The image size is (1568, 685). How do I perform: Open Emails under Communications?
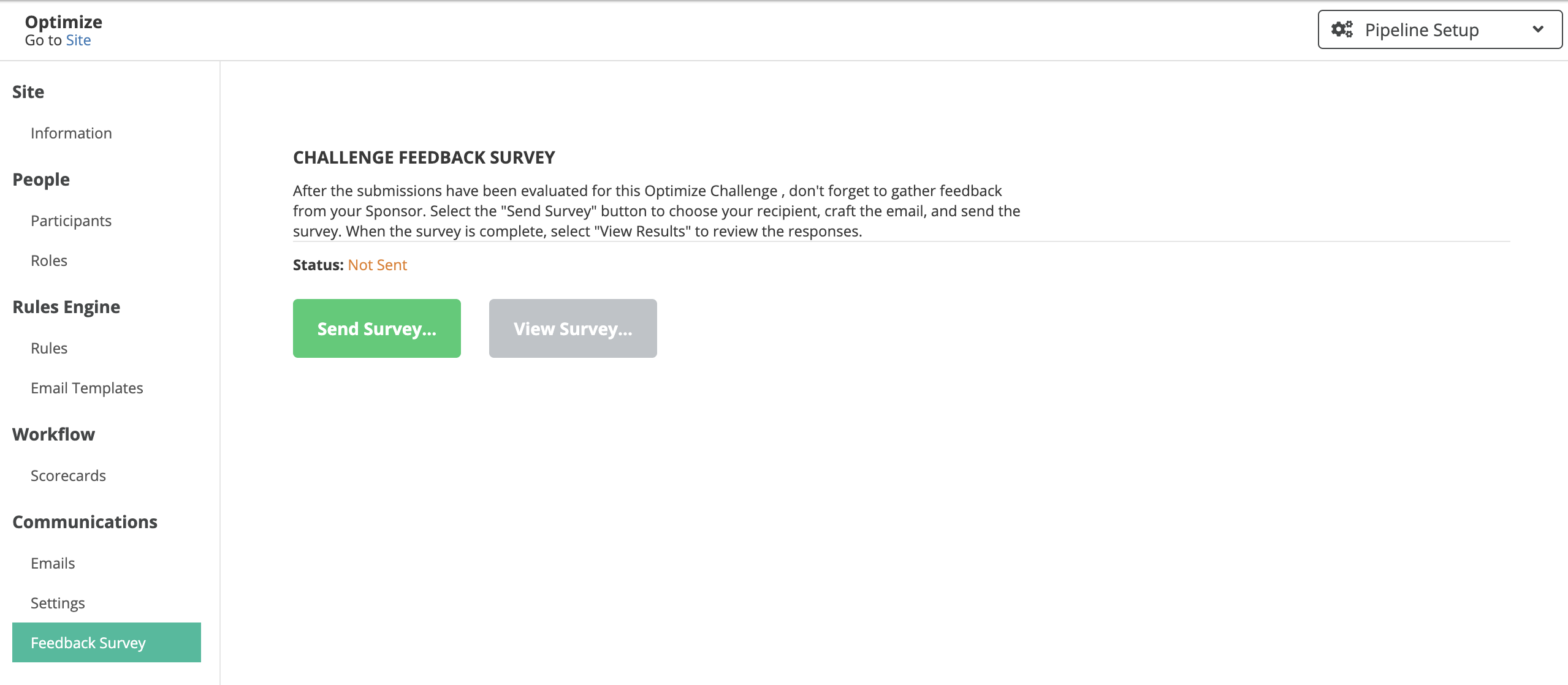click(53, 563)
